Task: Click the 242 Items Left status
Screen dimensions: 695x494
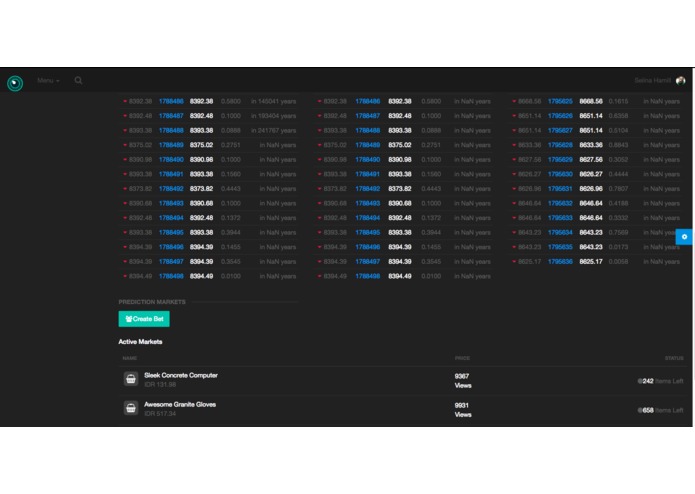Action: tap(660, 381)
